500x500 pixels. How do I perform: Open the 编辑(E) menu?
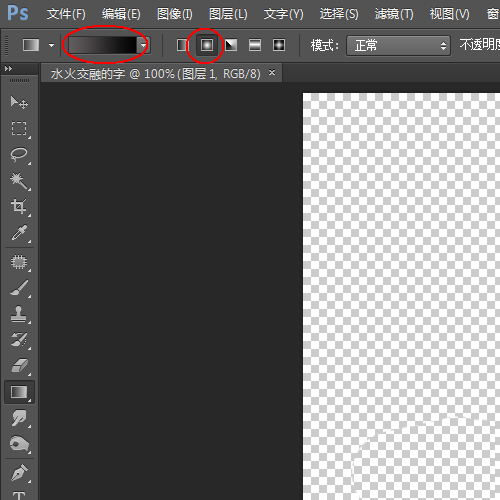coord(121,14)
